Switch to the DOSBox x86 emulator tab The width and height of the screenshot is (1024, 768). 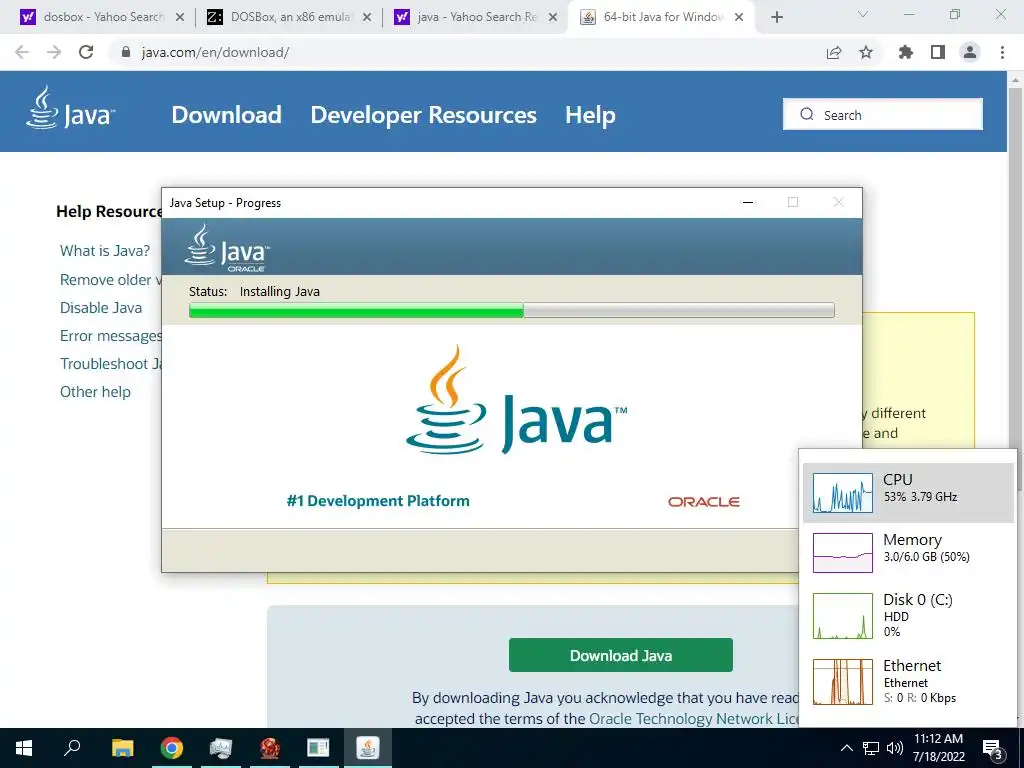[287, 17]
